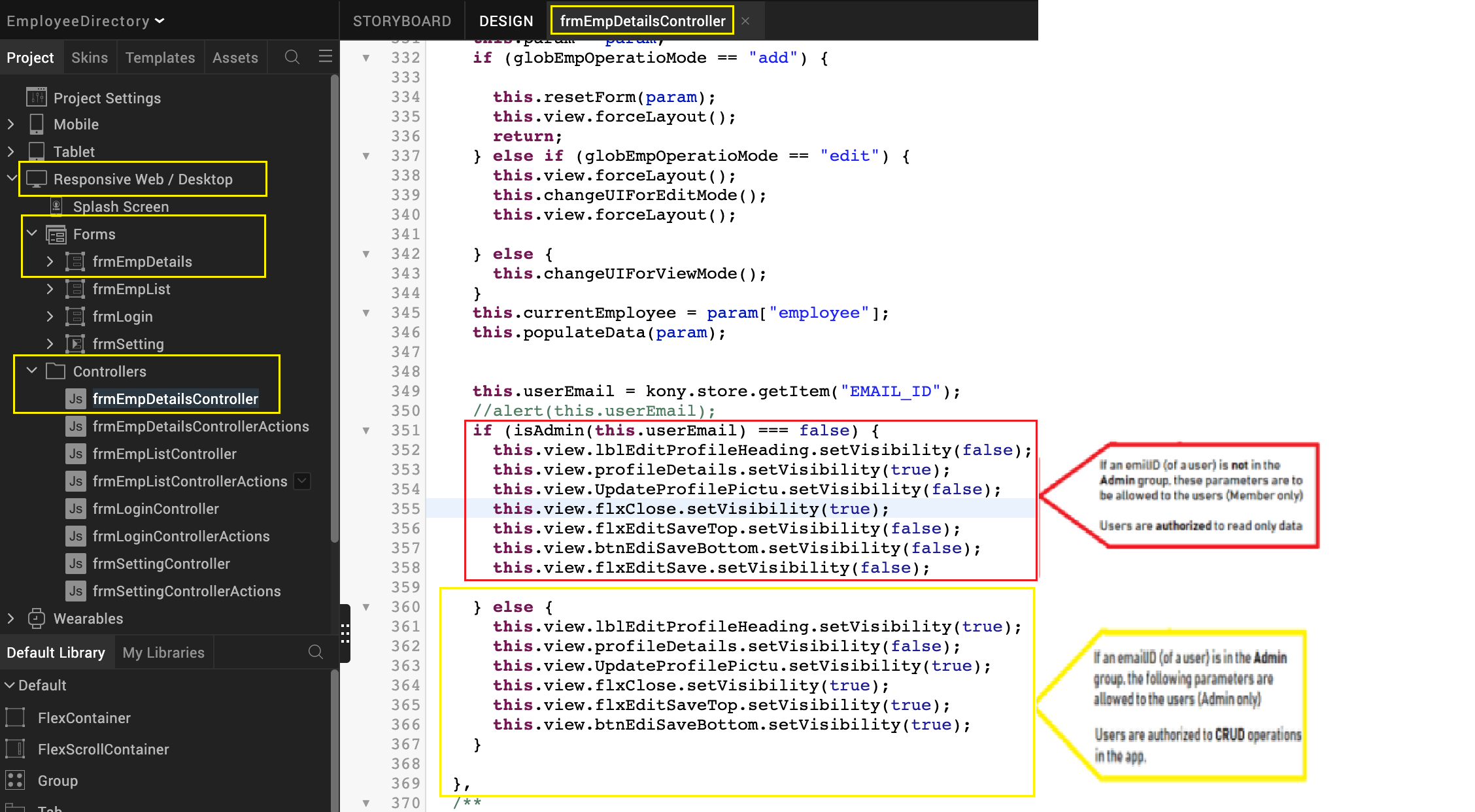Click the Group widget icon
Image resolution: width=1475 pixels, height=812 pixels.
(x=15, y=780)
